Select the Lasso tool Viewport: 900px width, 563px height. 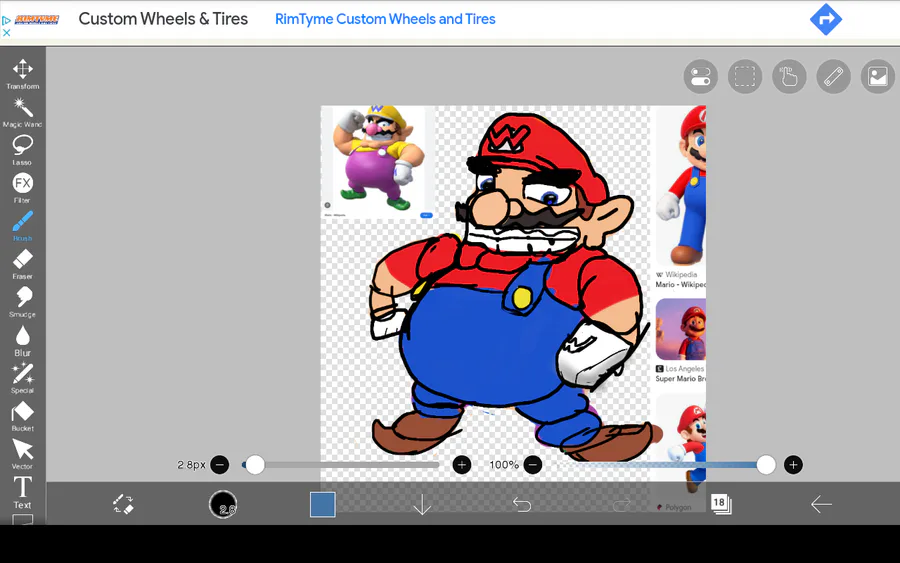click(x=22, y=150)
